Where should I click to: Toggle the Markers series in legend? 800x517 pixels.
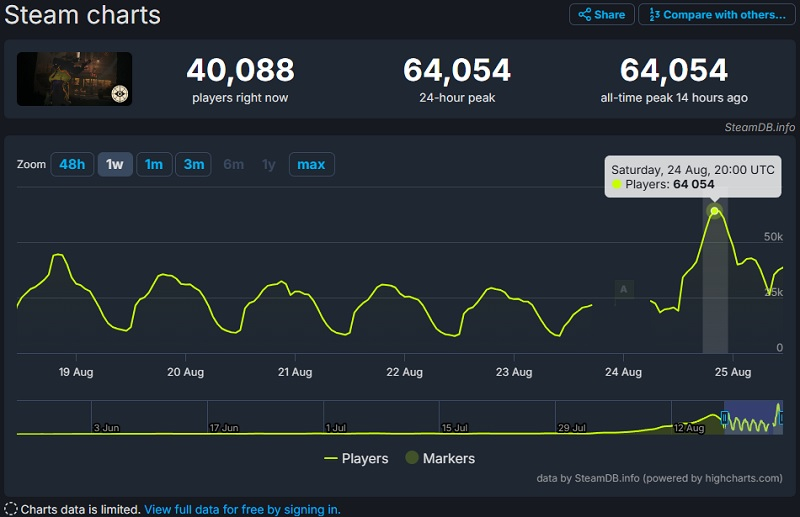click(439, 458)
